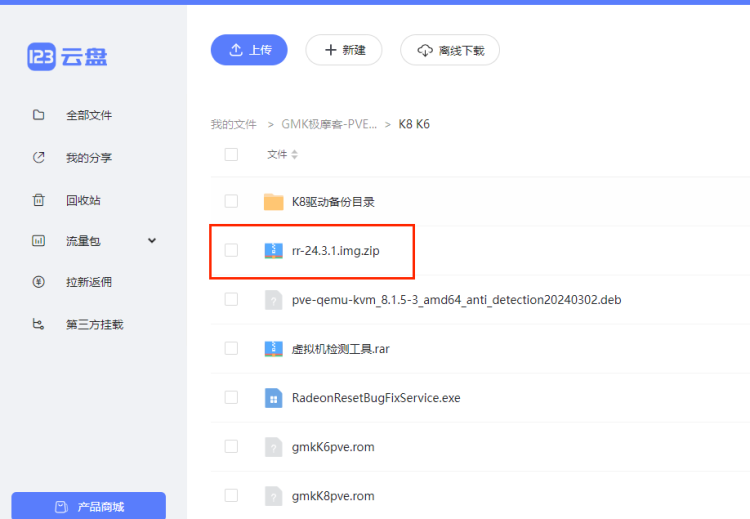This screenshot has height=519, width=750.
Task: Click the 离线下载 button
Action: pos(450,50)
